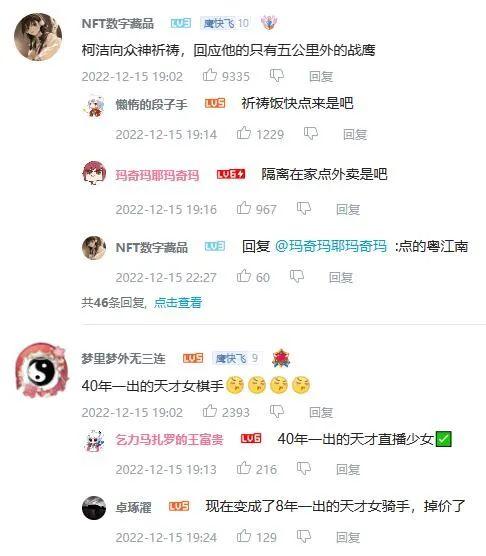Dislike the 40年一出的天才女棋手 comment
Viewport: 486px width, 556px height.
[276, 412]
